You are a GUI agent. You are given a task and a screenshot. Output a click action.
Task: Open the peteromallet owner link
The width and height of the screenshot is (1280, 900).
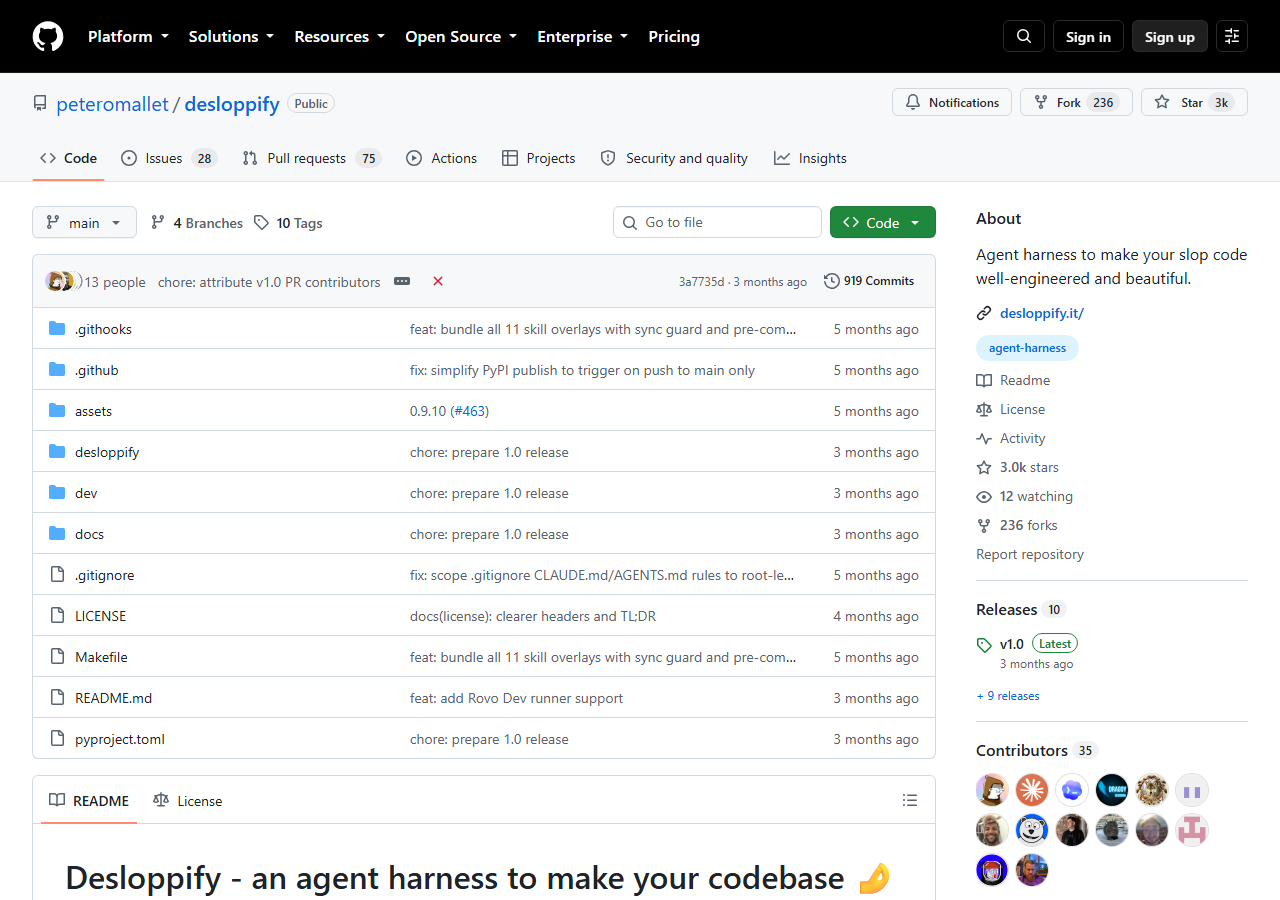click(113, 104)
